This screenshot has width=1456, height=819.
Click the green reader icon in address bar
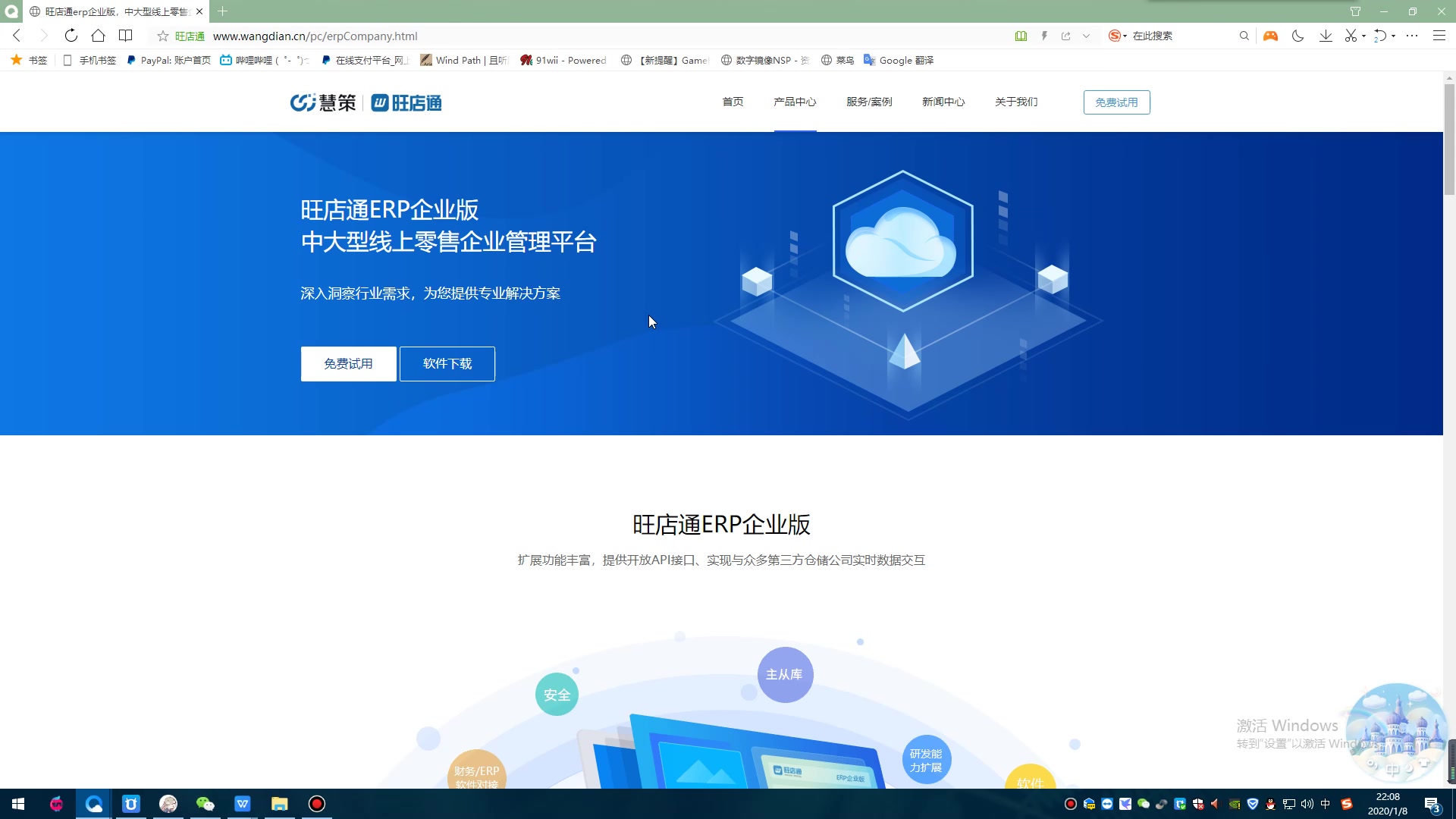1021,36
